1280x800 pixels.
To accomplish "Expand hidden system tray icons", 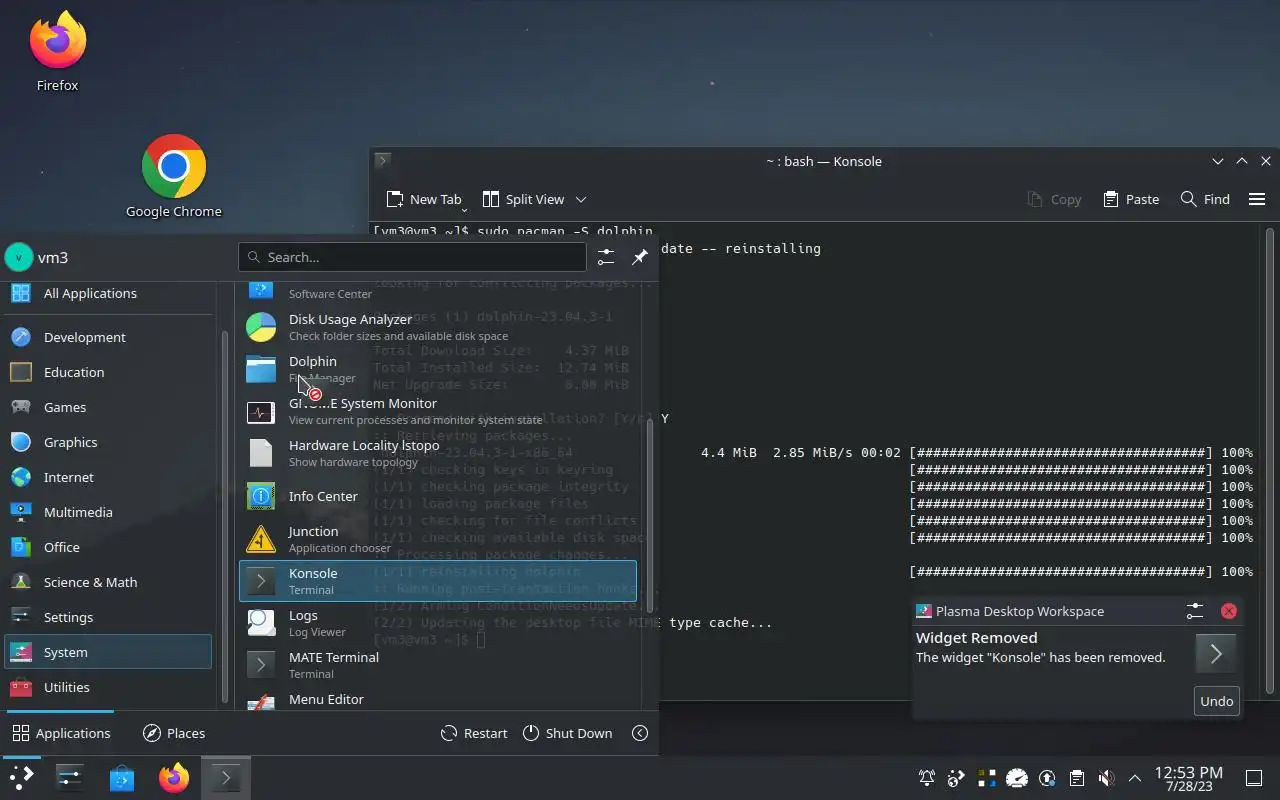I will (x=1135, y=778).
